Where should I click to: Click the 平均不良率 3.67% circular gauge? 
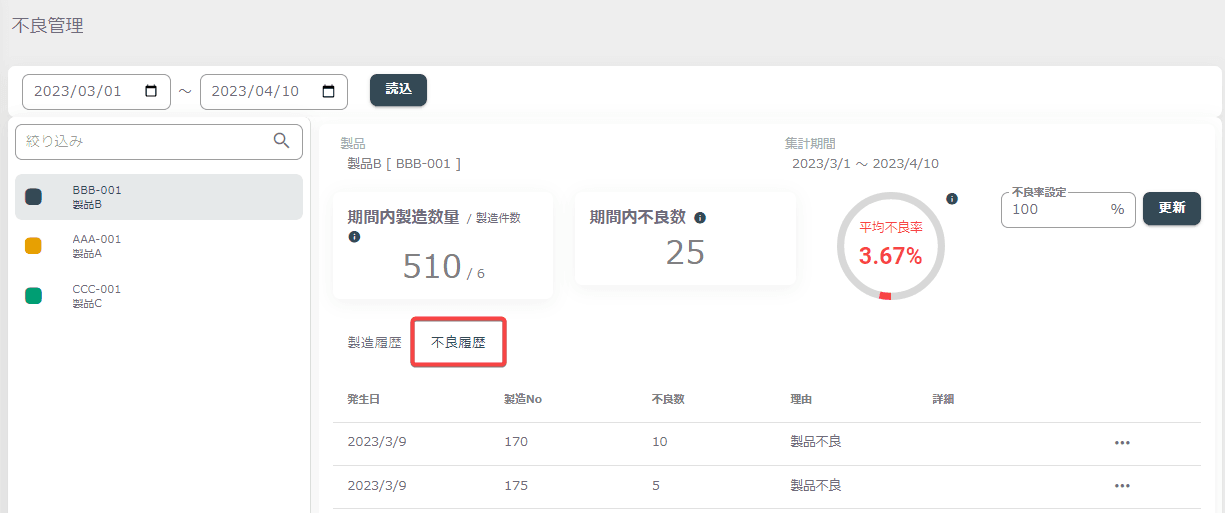(x=890, y=246)
